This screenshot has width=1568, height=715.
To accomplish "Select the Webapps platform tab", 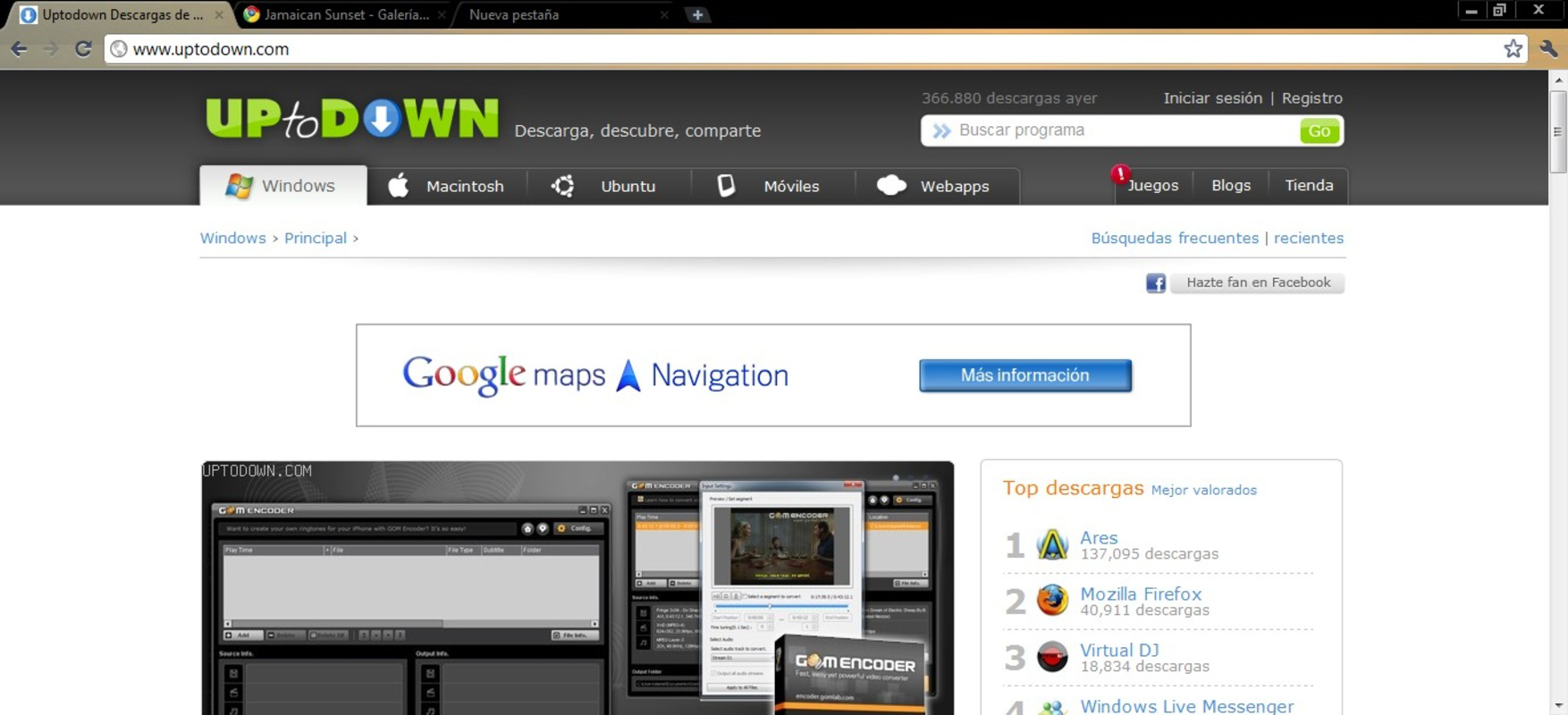I will point(937,186).
